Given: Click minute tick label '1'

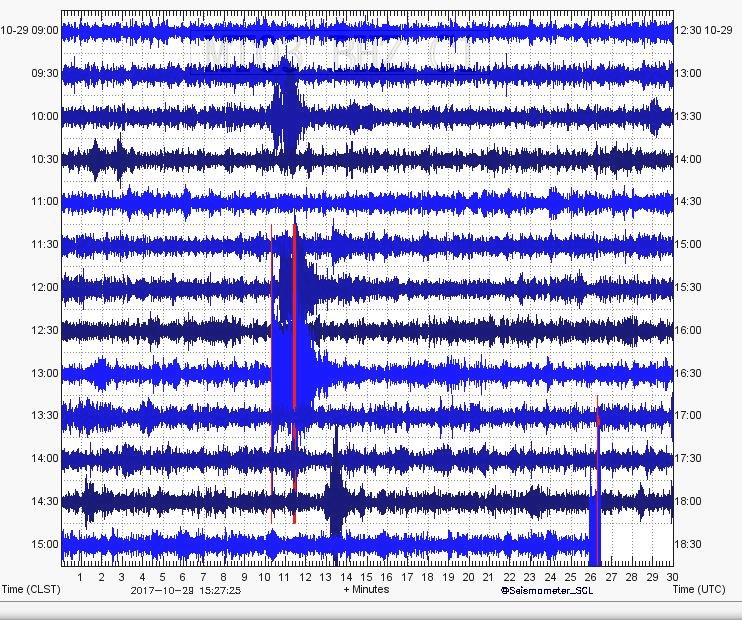Looking at the screenshot, I should pos(80,577).
